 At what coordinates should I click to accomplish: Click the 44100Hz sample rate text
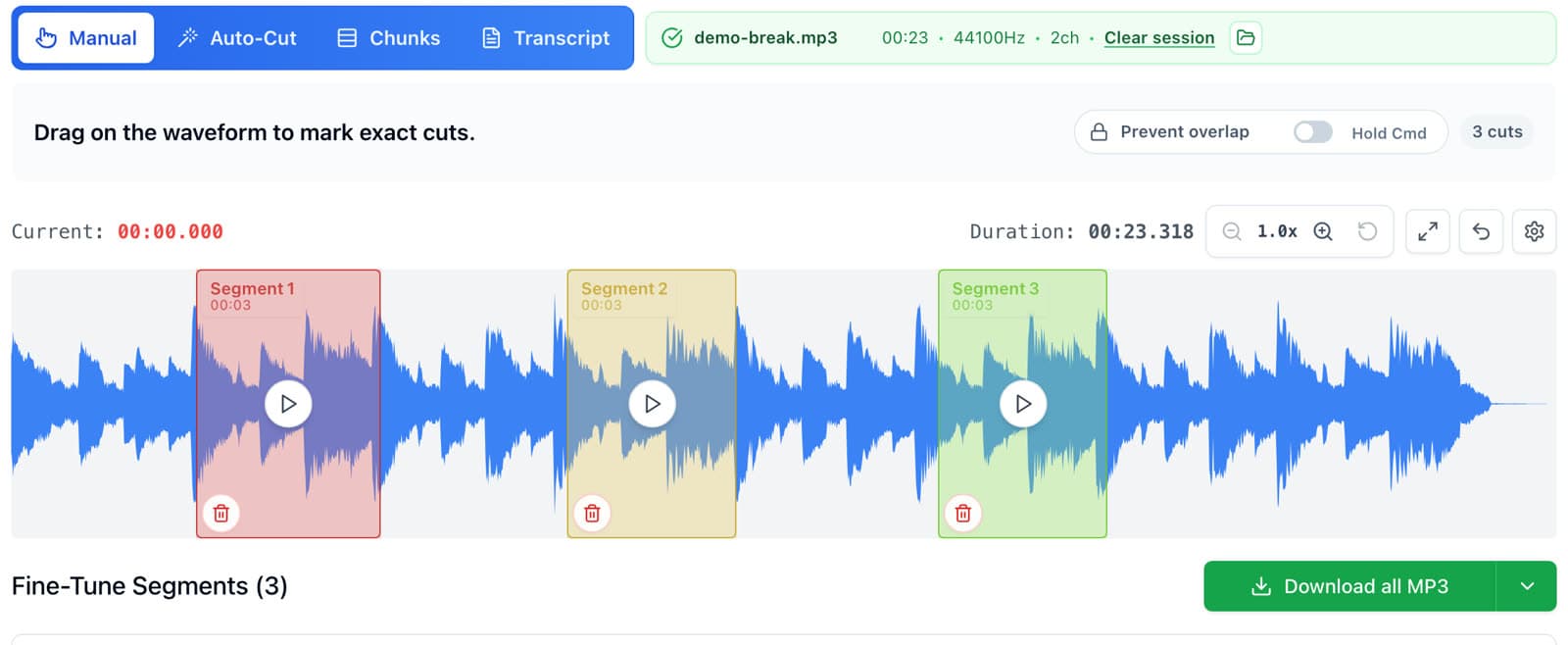(989, 38)
